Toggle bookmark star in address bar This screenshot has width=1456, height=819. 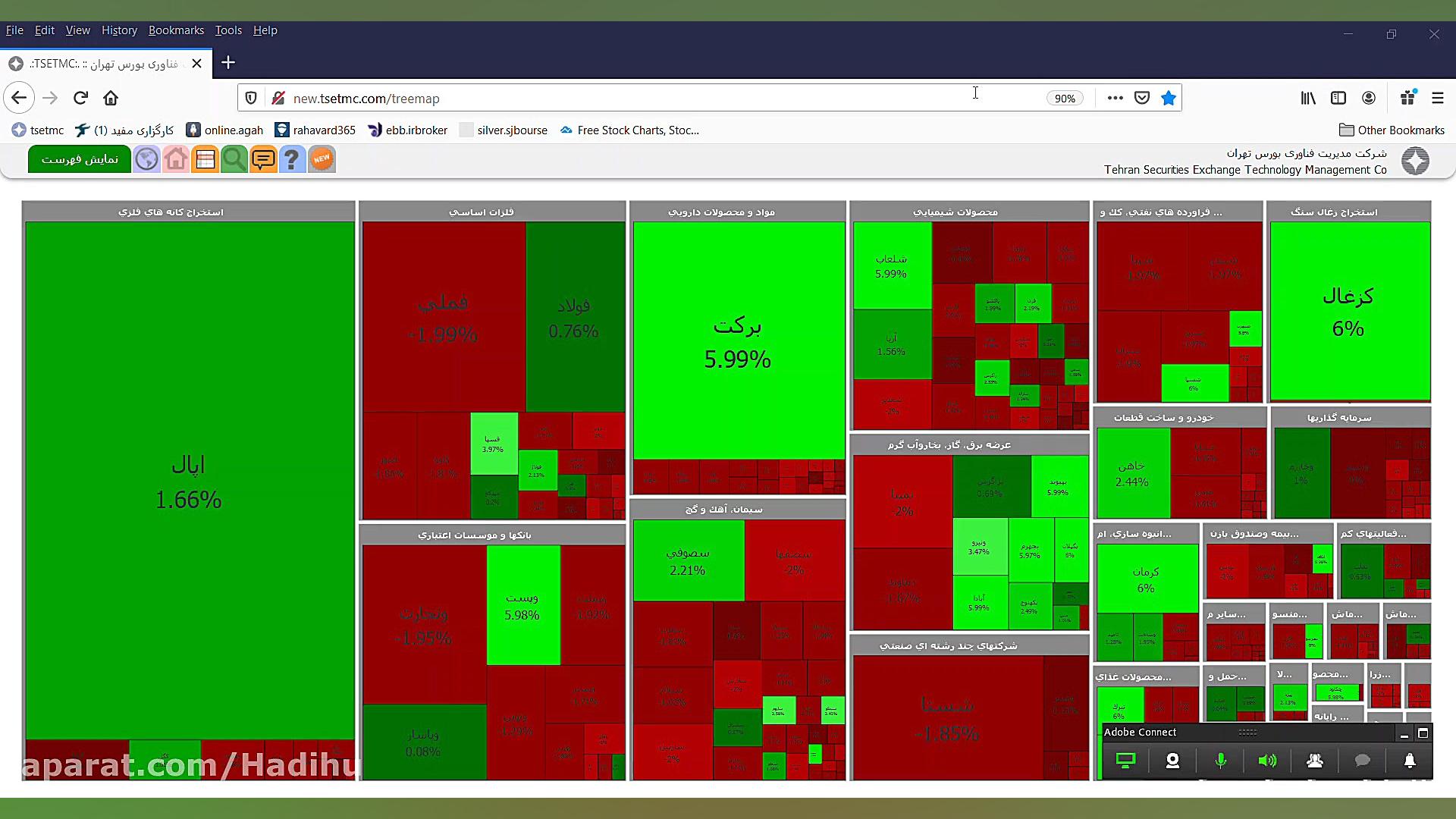pos(1169,98)
